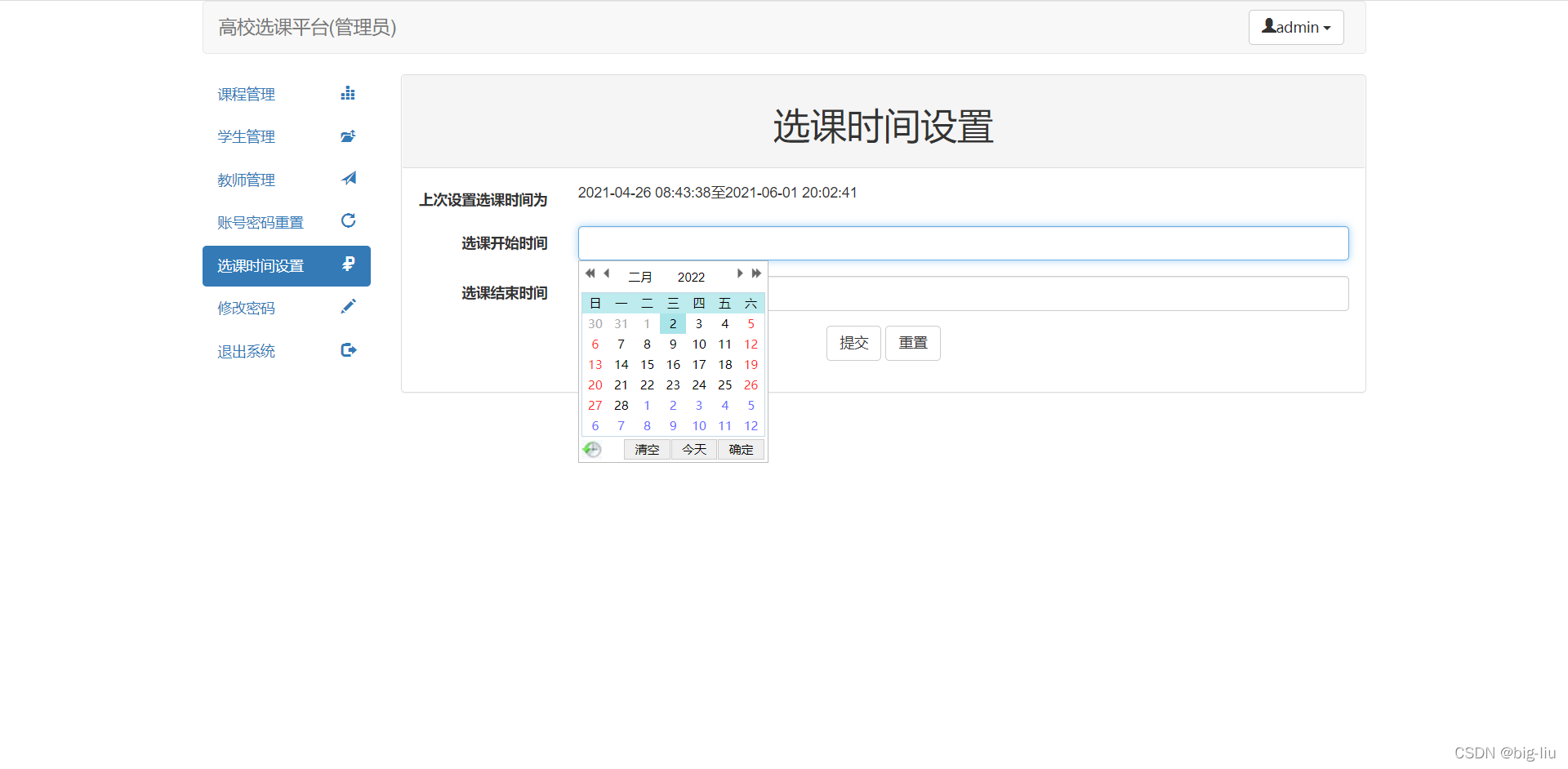
Task: Select highlighted date 2 in February
Action: (673, 324)
